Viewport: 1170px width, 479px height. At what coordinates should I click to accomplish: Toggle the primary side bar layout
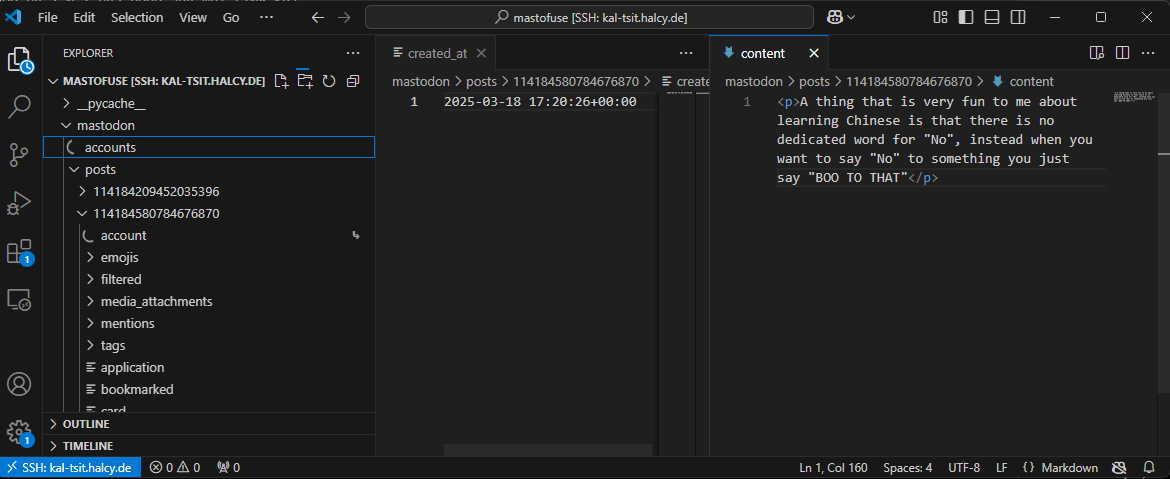[x=964, y=17]
